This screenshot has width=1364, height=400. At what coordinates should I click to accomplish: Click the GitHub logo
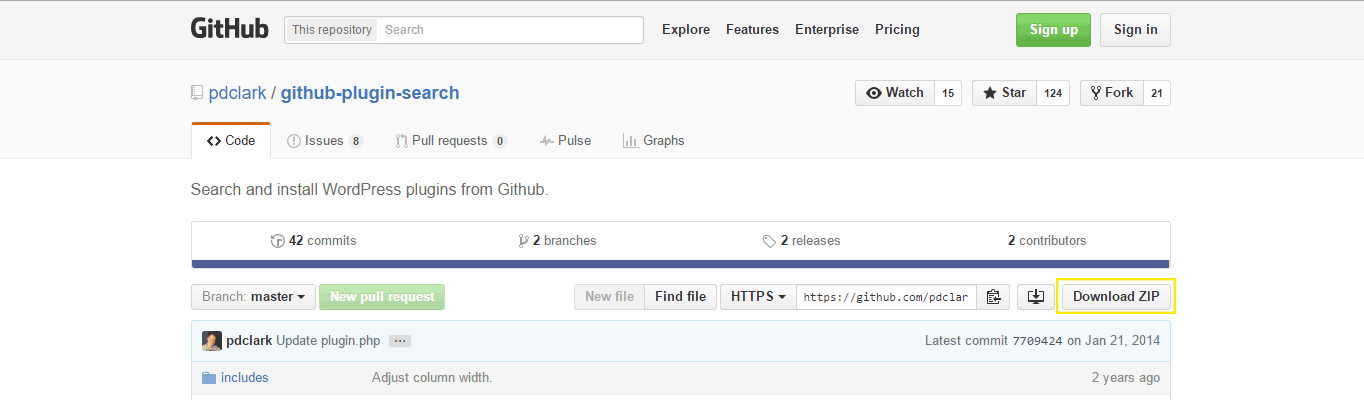click(x=230, y=29)
